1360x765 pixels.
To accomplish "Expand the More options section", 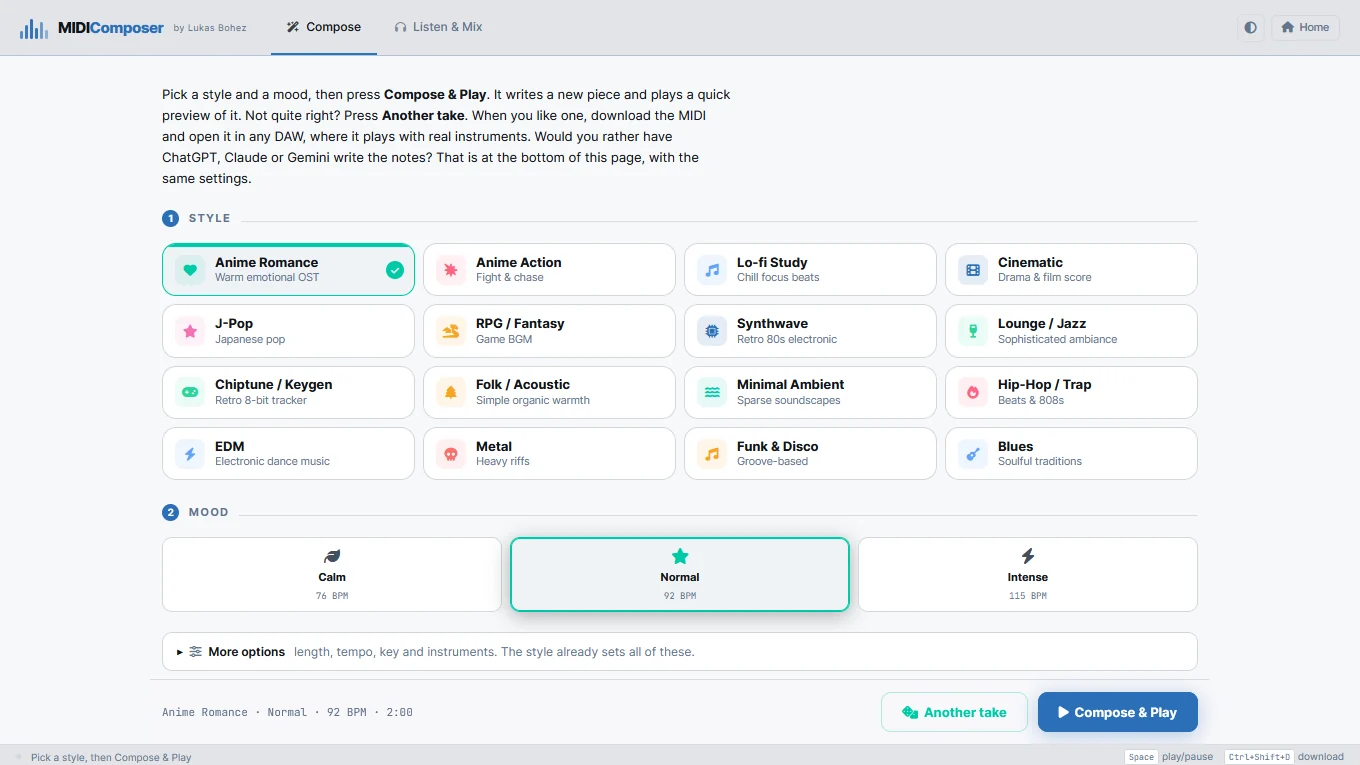I will (x=680, y=651).
